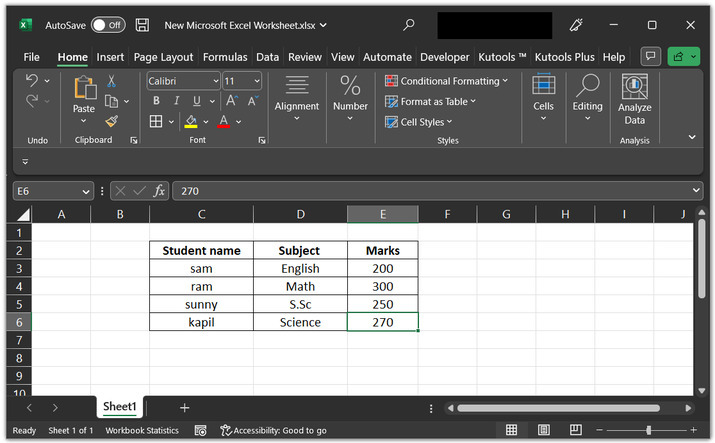The width and height of the screenshot is (715, 443).
Task: Switch to the Page Layout tab
Action: [163, 57]
